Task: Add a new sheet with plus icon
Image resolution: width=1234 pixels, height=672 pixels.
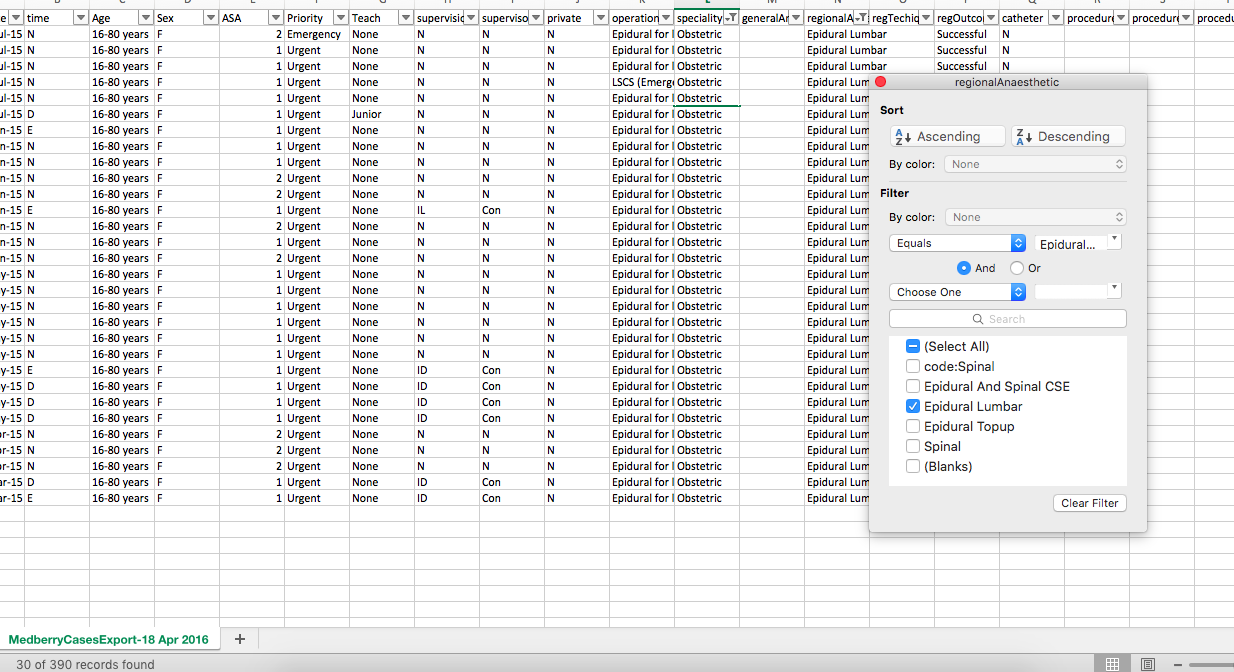Action: tap(239, 639)
